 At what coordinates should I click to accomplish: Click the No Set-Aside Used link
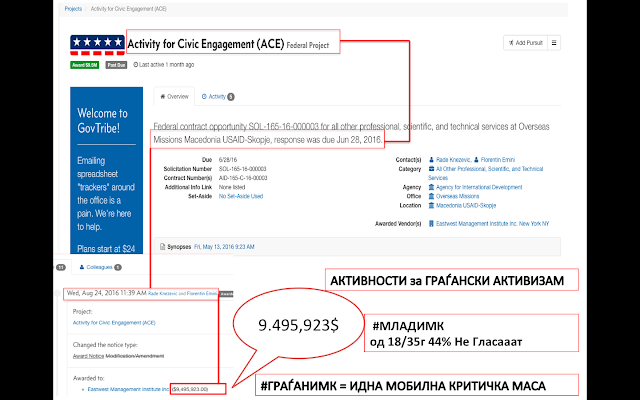pos(241,196)
